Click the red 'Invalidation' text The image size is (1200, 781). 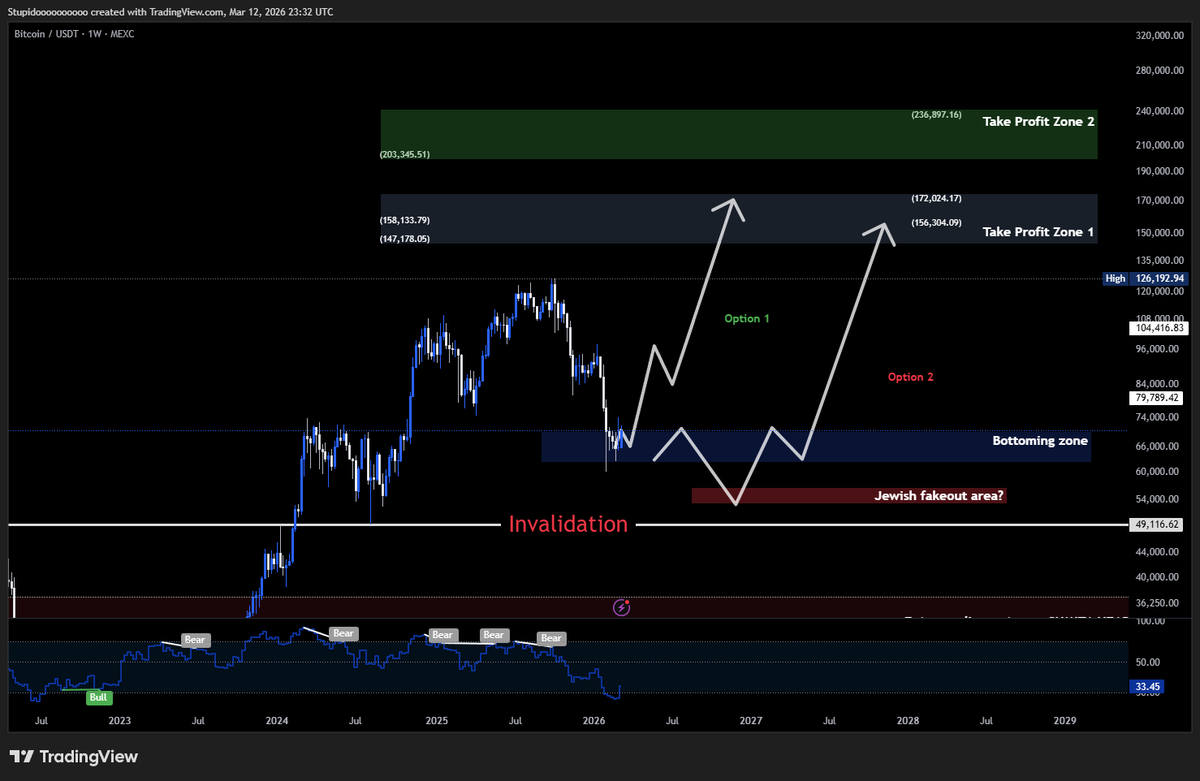pyautogui.click(x=568, y=523)
